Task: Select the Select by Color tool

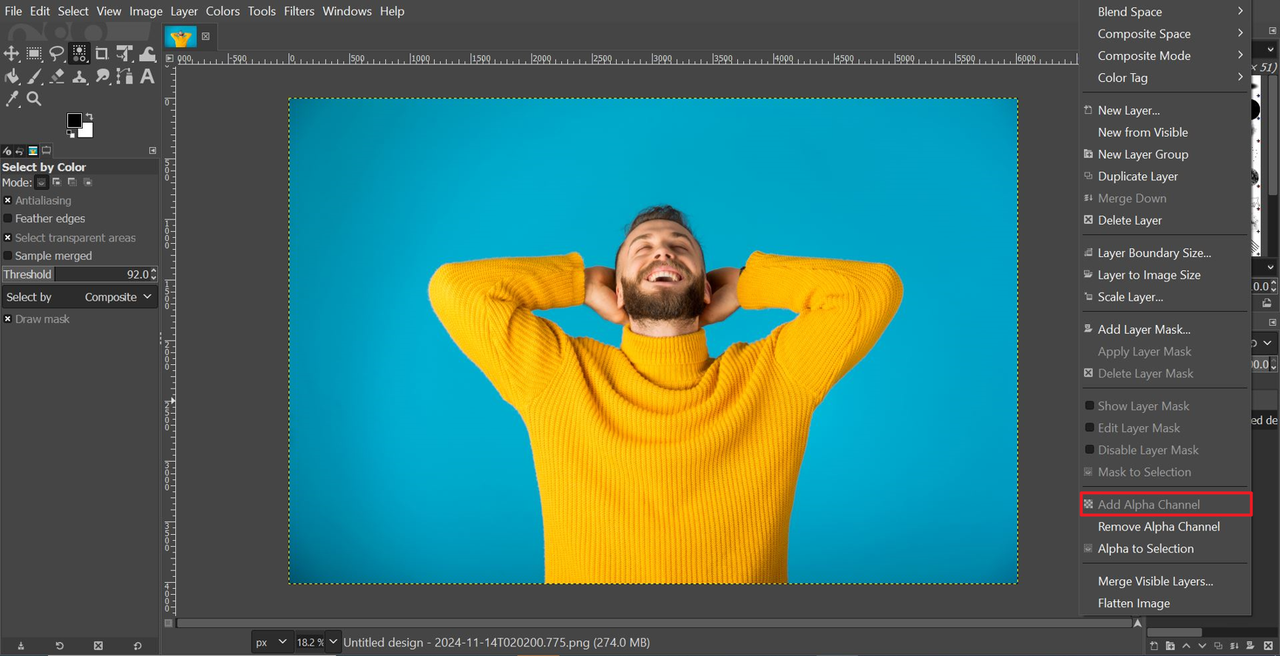Action: [79, 53]
